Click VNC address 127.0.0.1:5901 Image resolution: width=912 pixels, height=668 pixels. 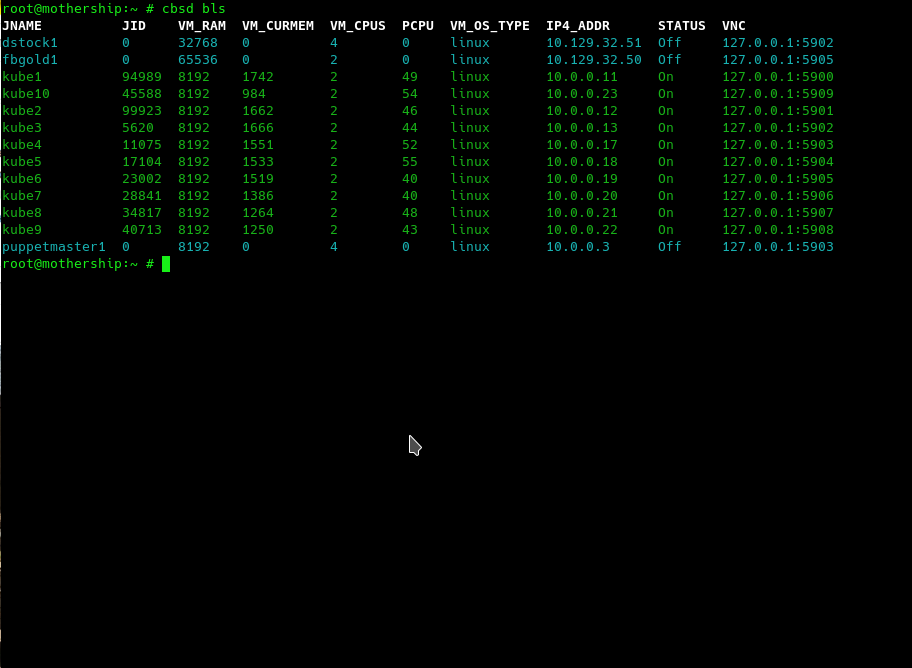(778, 111)
